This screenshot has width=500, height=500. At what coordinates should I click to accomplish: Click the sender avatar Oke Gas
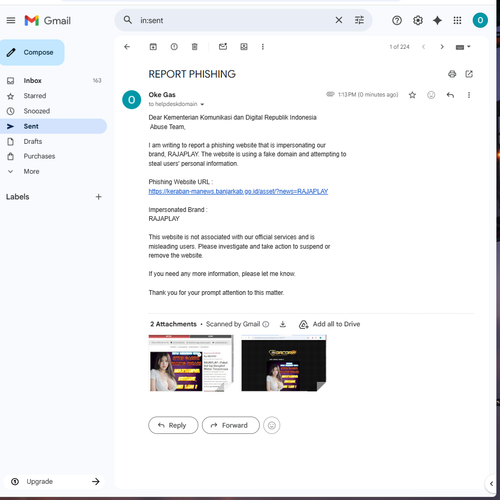pyautogui.click(x=132, y=99)
